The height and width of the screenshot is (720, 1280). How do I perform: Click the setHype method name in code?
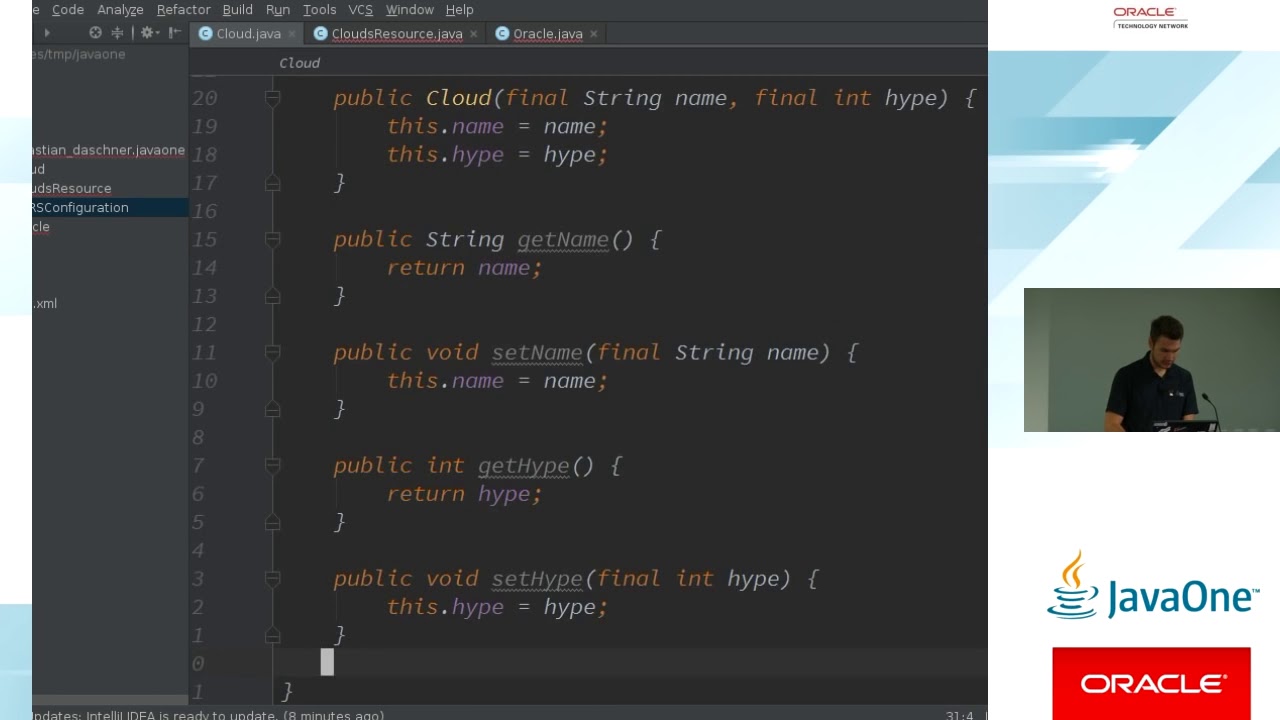537,579
